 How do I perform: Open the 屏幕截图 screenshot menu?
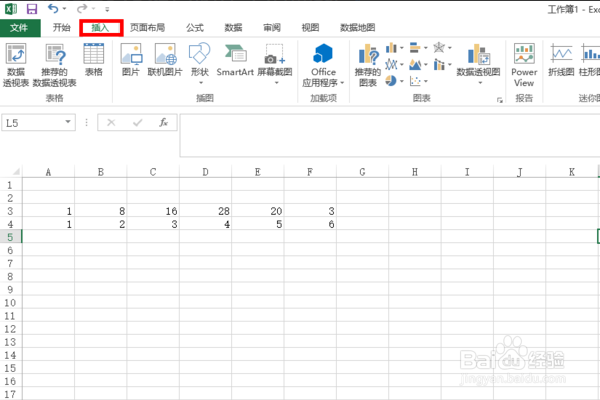point(275,64)
